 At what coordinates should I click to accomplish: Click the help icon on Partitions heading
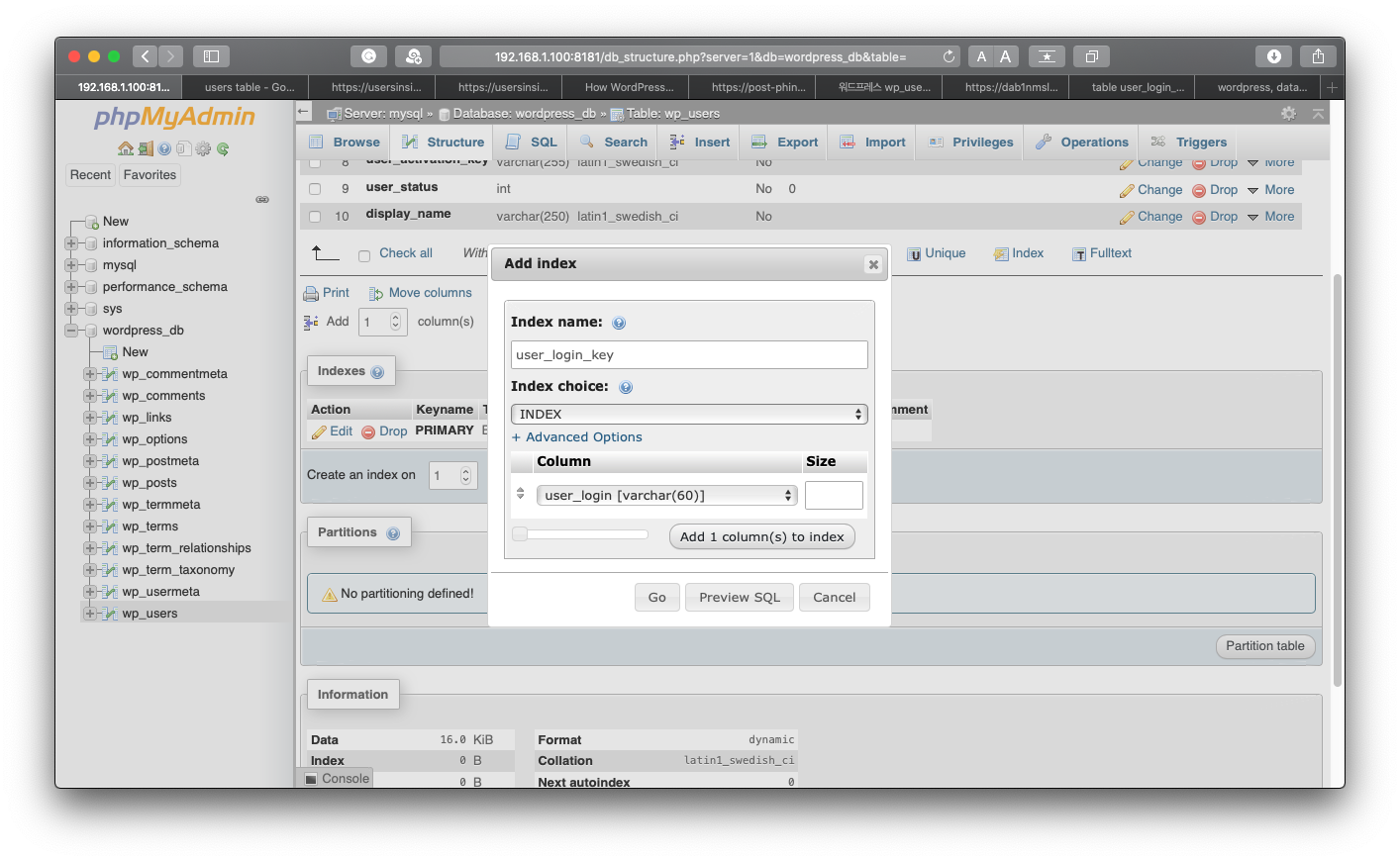pyautogui.click(x=393, y=533)
